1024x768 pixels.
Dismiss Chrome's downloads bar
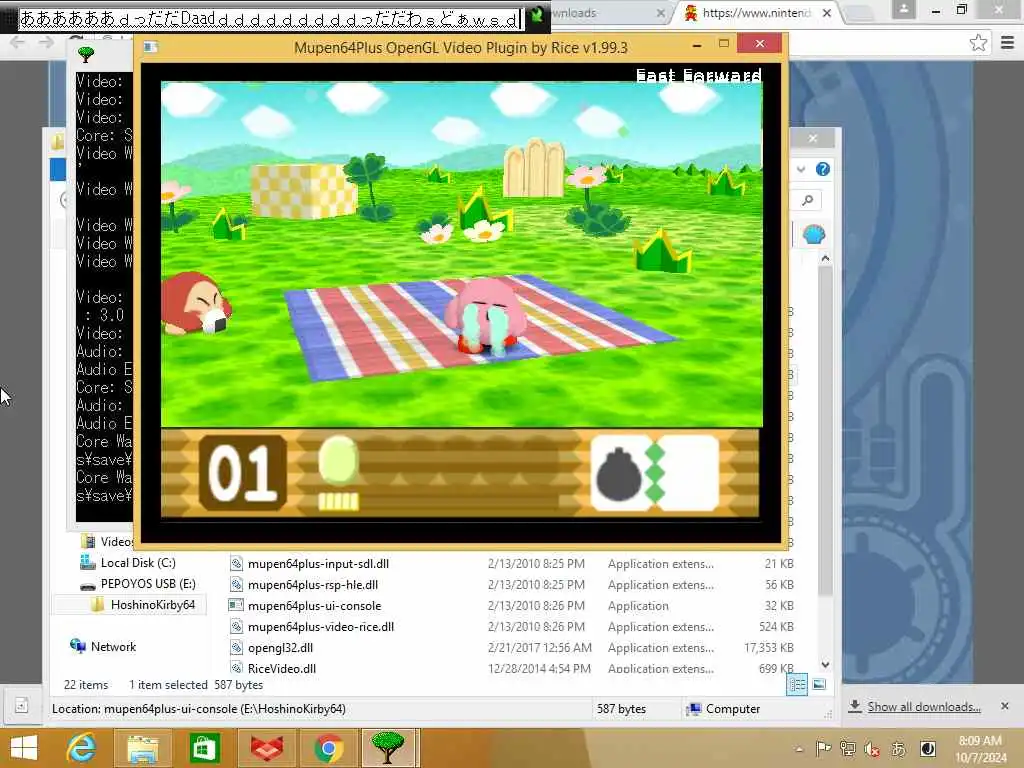1004,706
